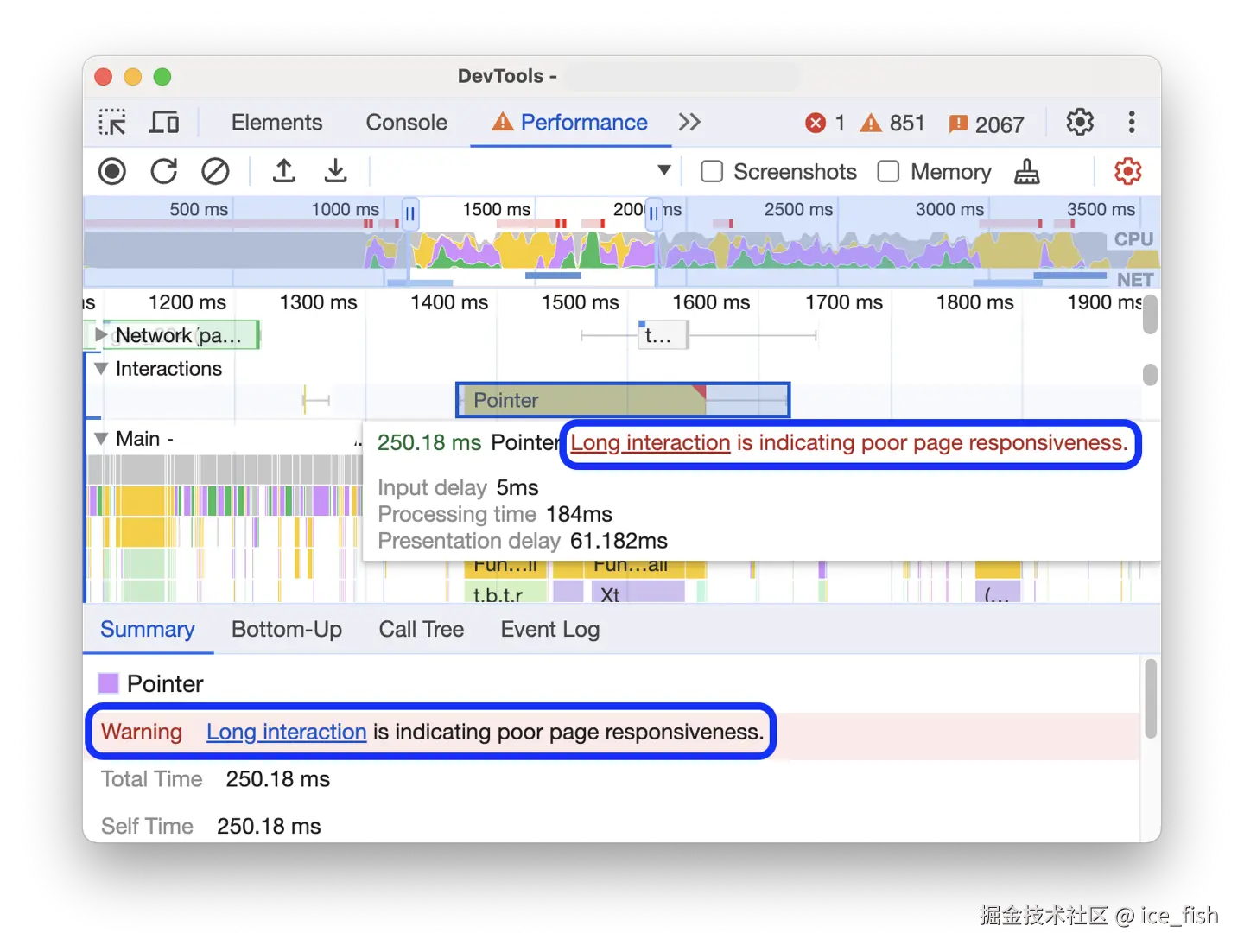Open the three-dot customize menu
The image size is (1244, 952).
(x=1131, y=123)
